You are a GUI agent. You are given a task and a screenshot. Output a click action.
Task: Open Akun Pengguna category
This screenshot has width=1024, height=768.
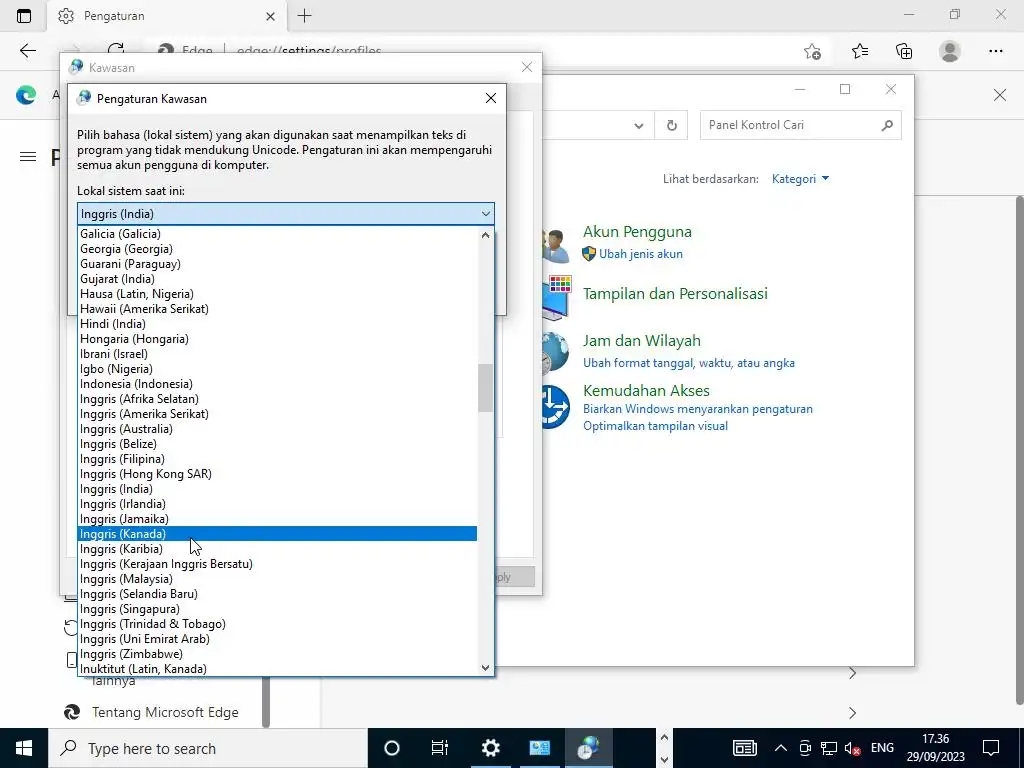(637, 232)
